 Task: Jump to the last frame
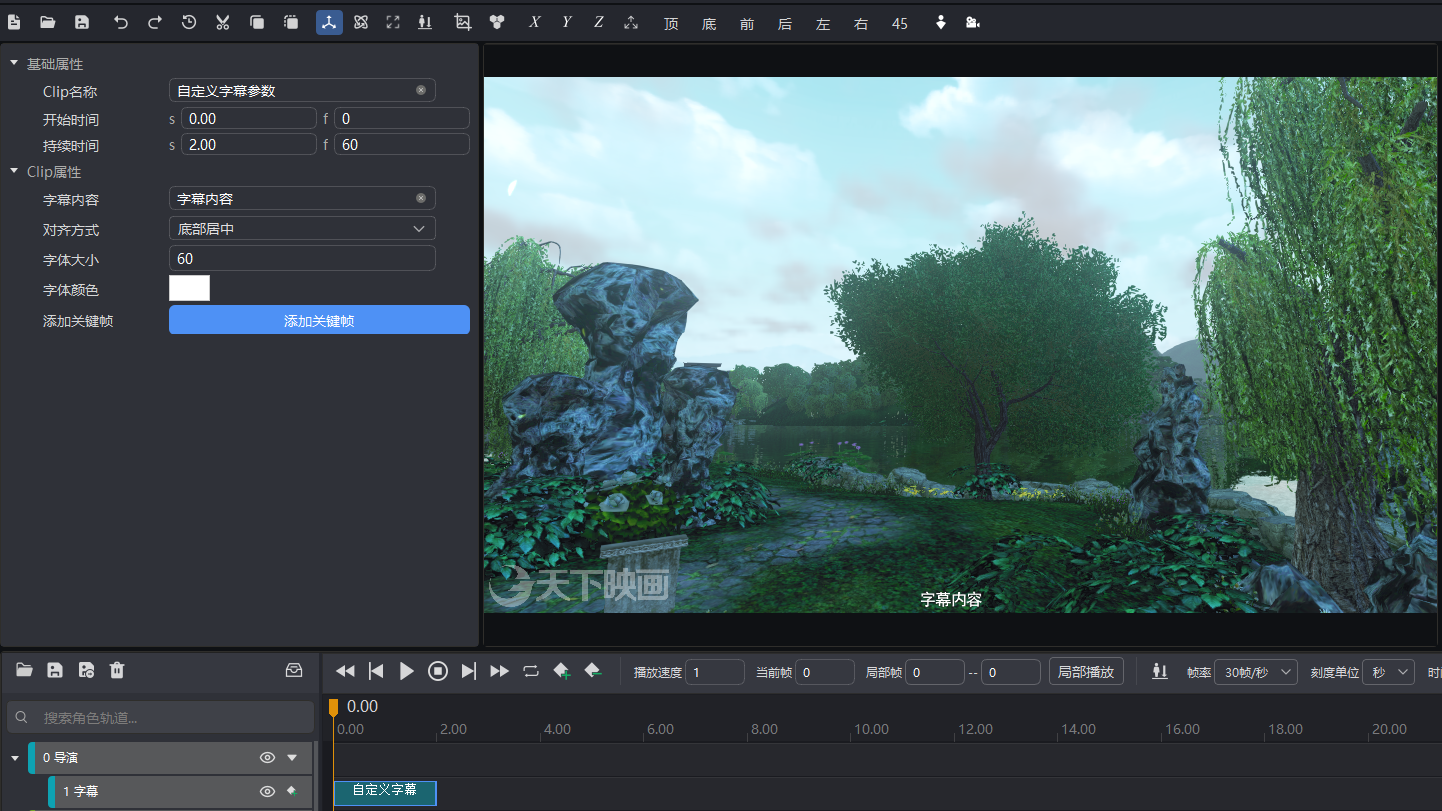pos(468,671)
